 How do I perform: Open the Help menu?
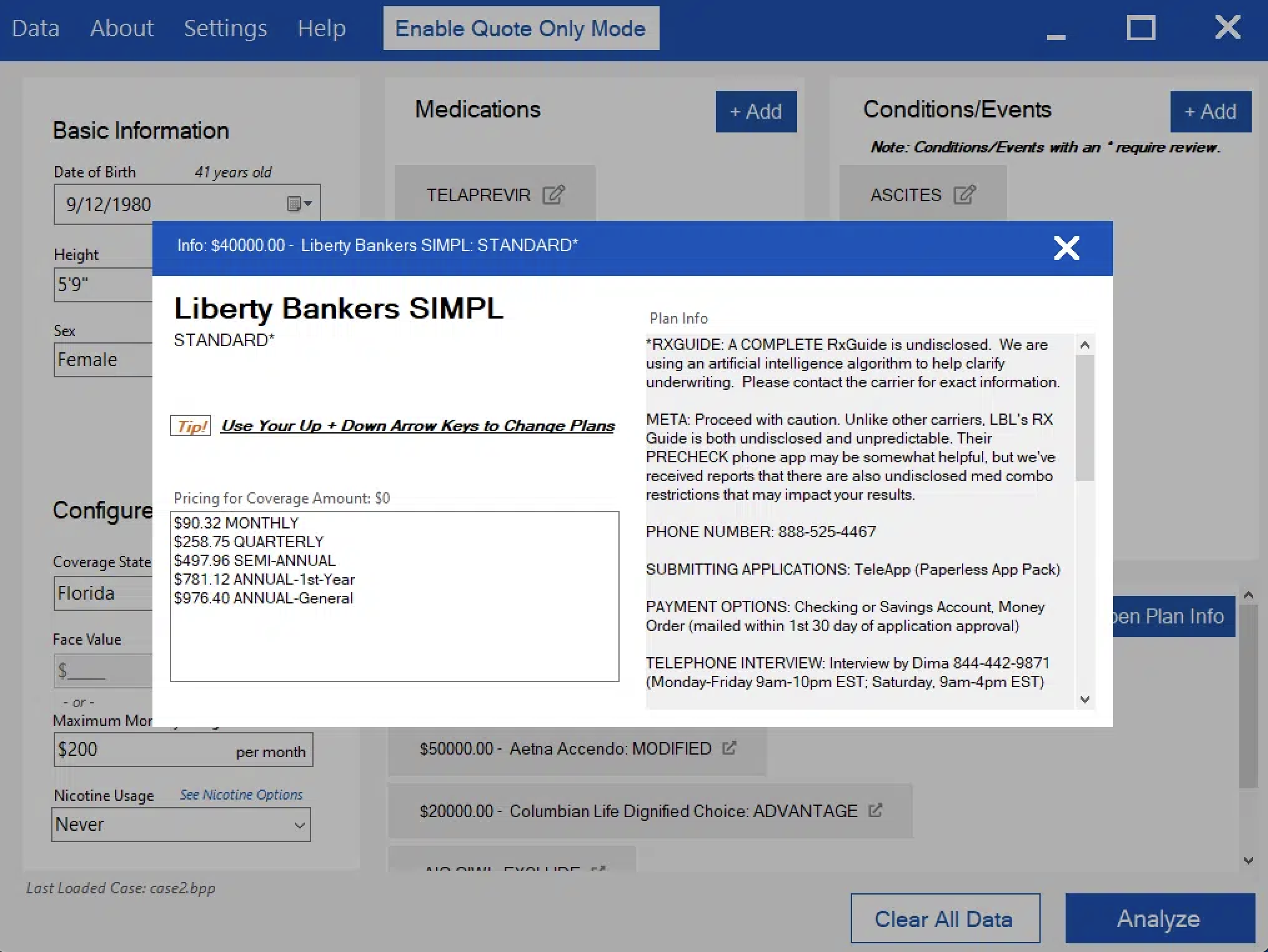tap(321, 29)
